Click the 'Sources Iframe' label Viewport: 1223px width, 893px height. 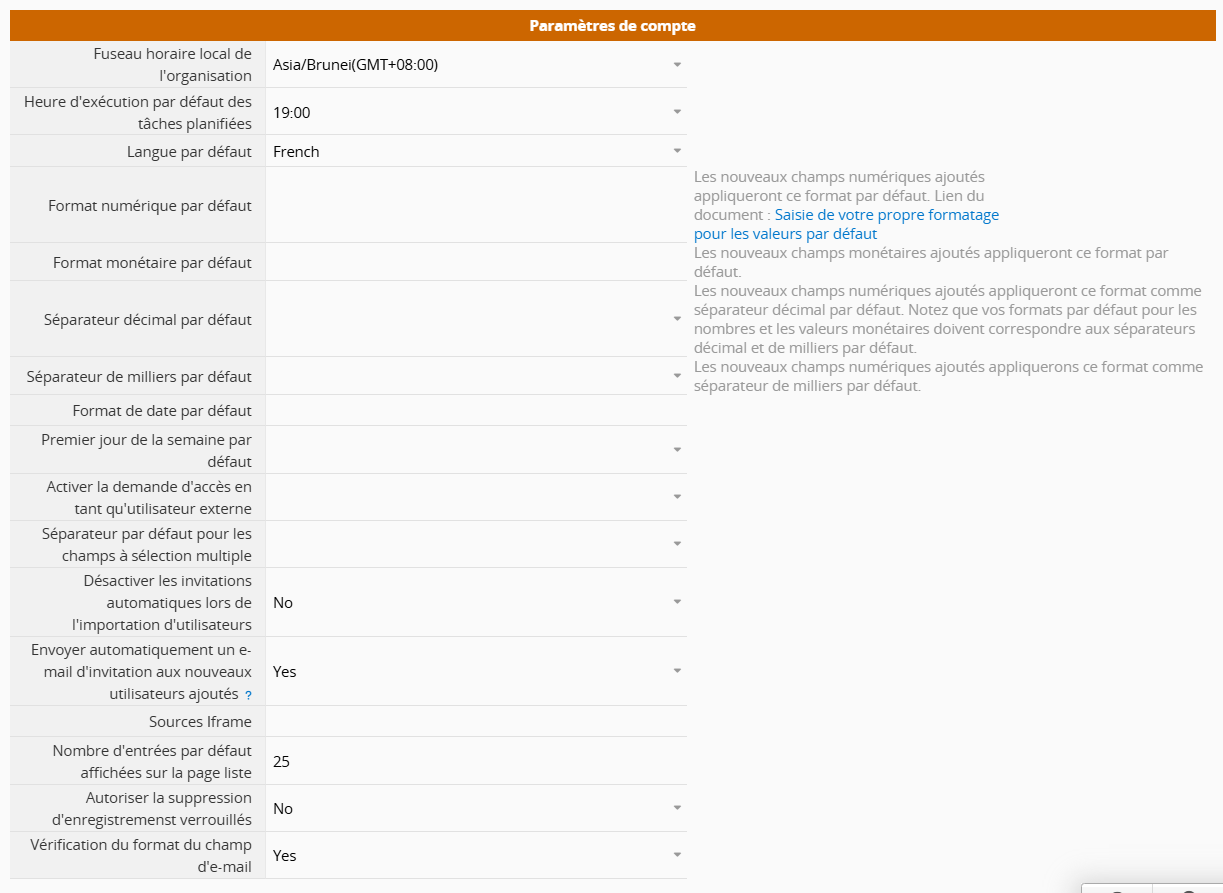[200, 722]
